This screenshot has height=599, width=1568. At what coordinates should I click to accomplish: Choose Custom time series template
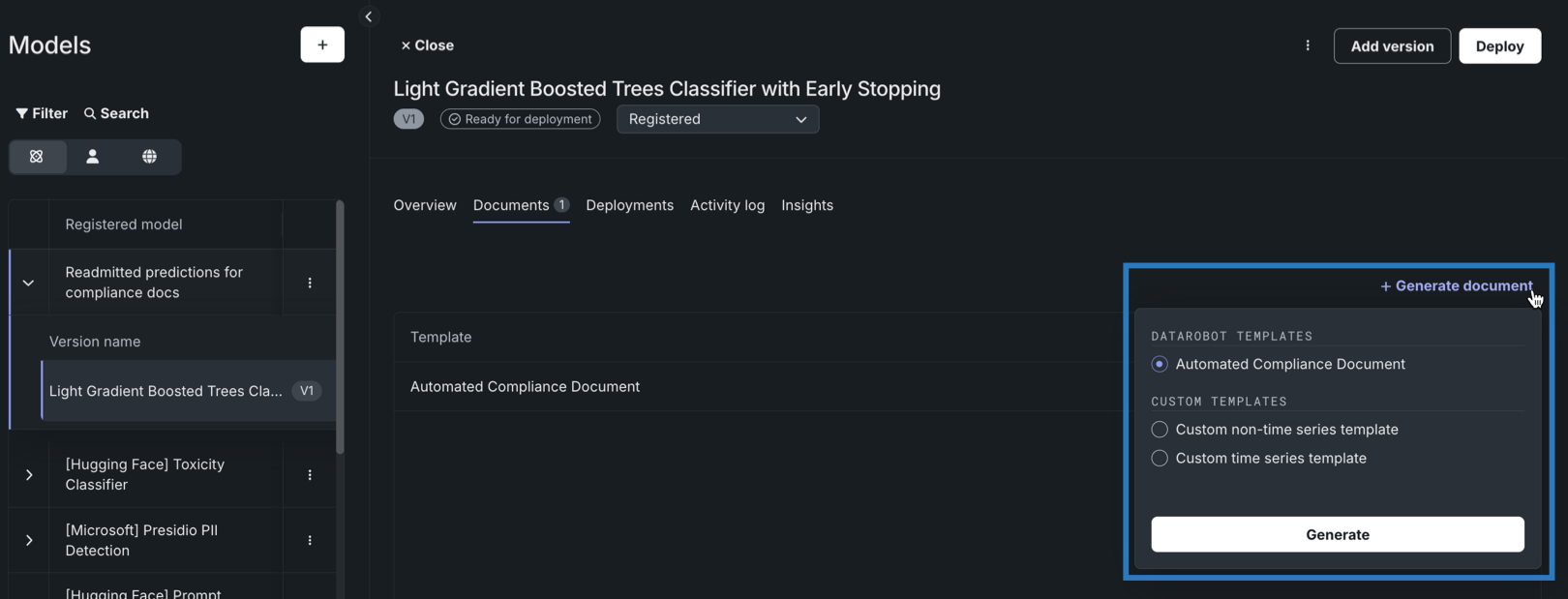tap(1160, 459)
